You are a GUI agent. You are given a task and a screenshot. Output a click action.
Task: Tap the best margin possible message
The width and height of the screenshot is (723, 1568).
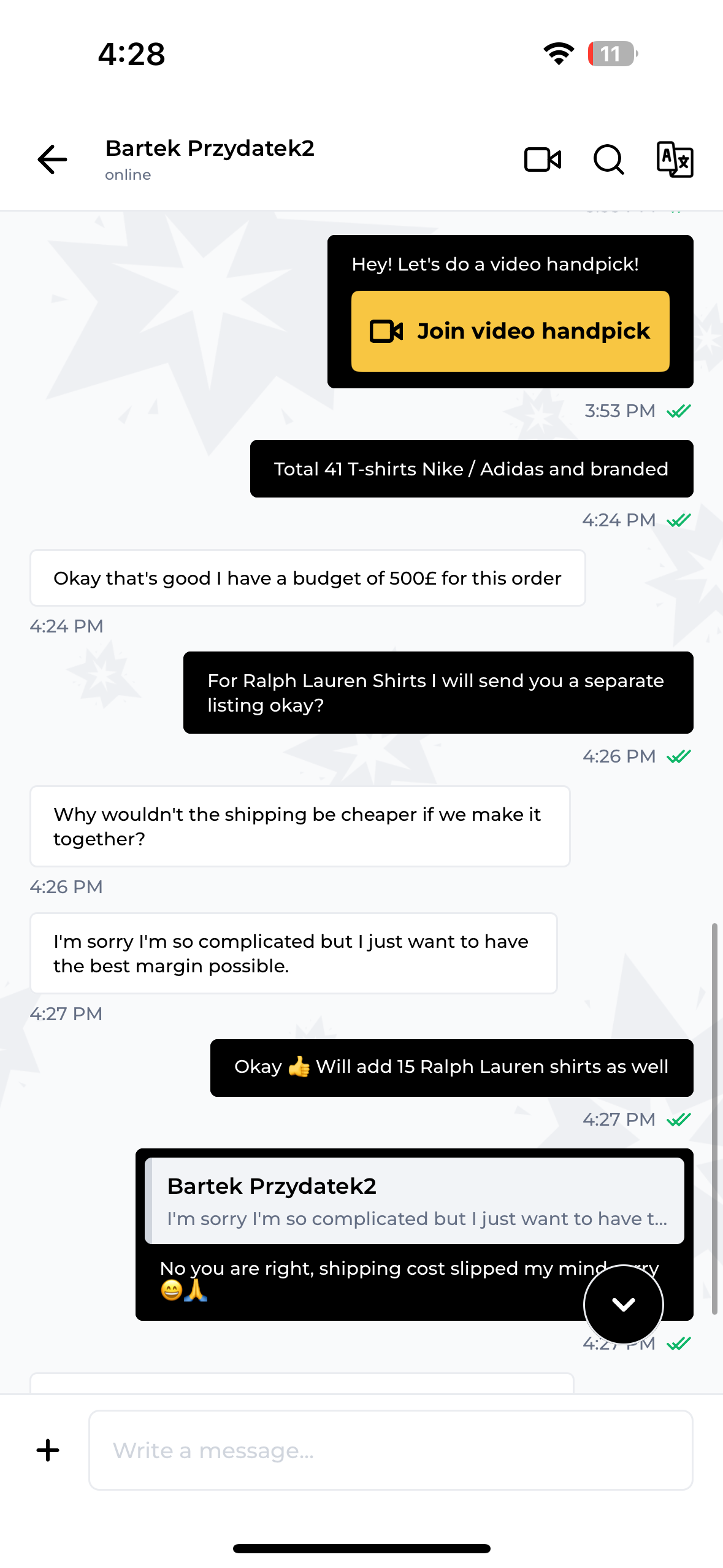(x=294, y=953)
